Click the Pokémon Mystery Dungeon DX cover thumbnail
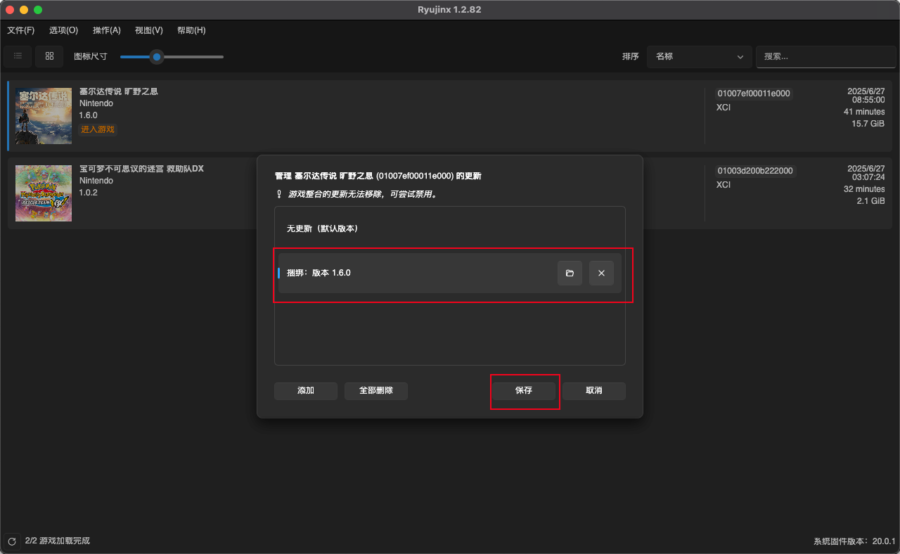Viewport: 900px width, 554px height. [x=44, y=193]
